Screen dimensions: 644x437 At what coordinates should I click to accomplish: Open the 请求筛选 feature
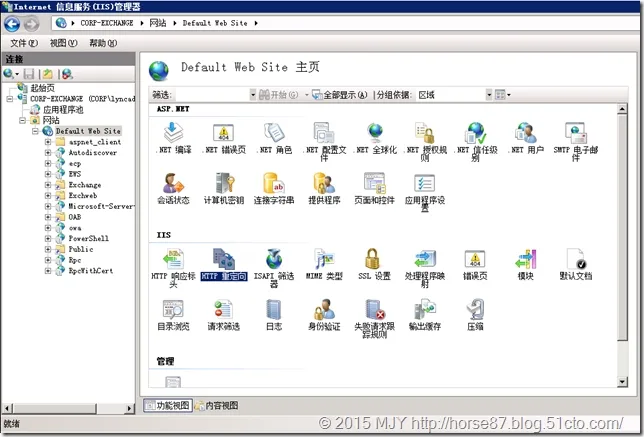(x=223, y=315)
